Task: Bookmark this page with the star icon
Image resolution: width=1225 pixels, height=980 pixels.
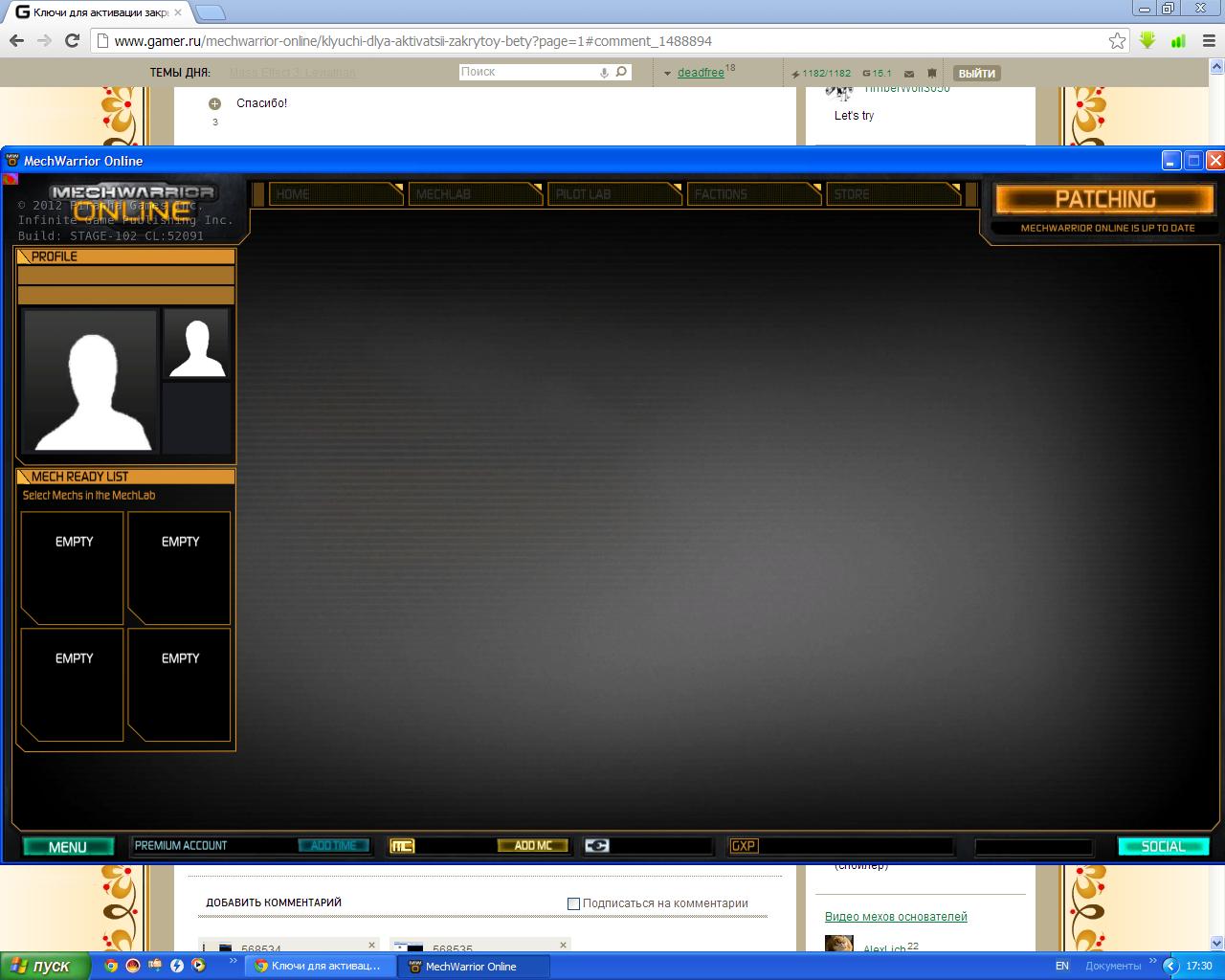Action: 1117,40
